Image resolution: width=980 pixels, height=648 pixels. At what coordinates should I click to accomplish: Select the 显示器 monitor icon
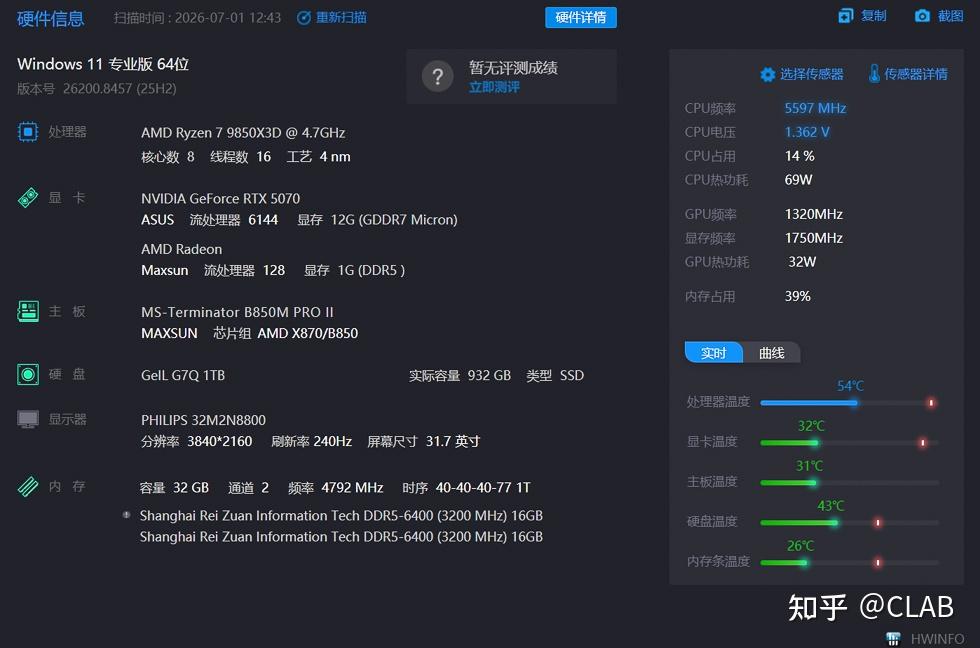(x=28, y=419)
